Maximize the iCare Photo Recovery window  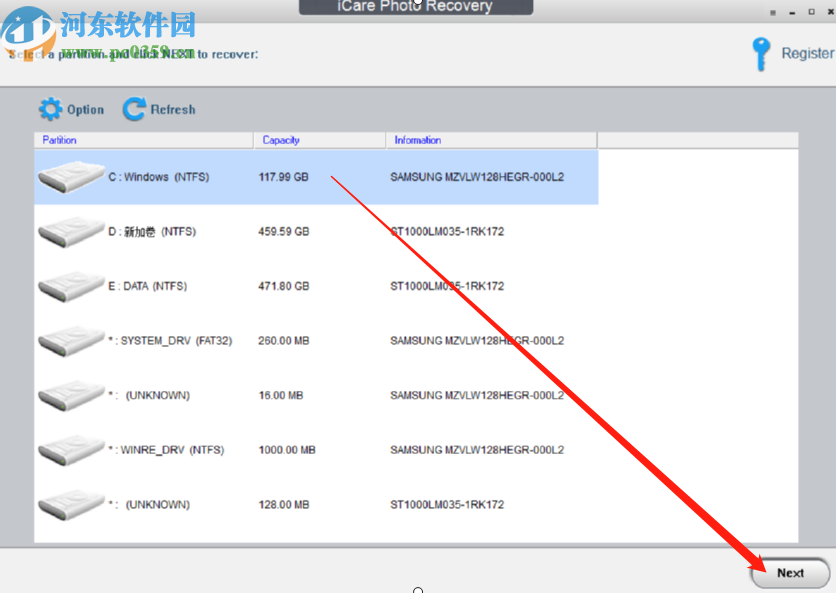coord(811,12)
